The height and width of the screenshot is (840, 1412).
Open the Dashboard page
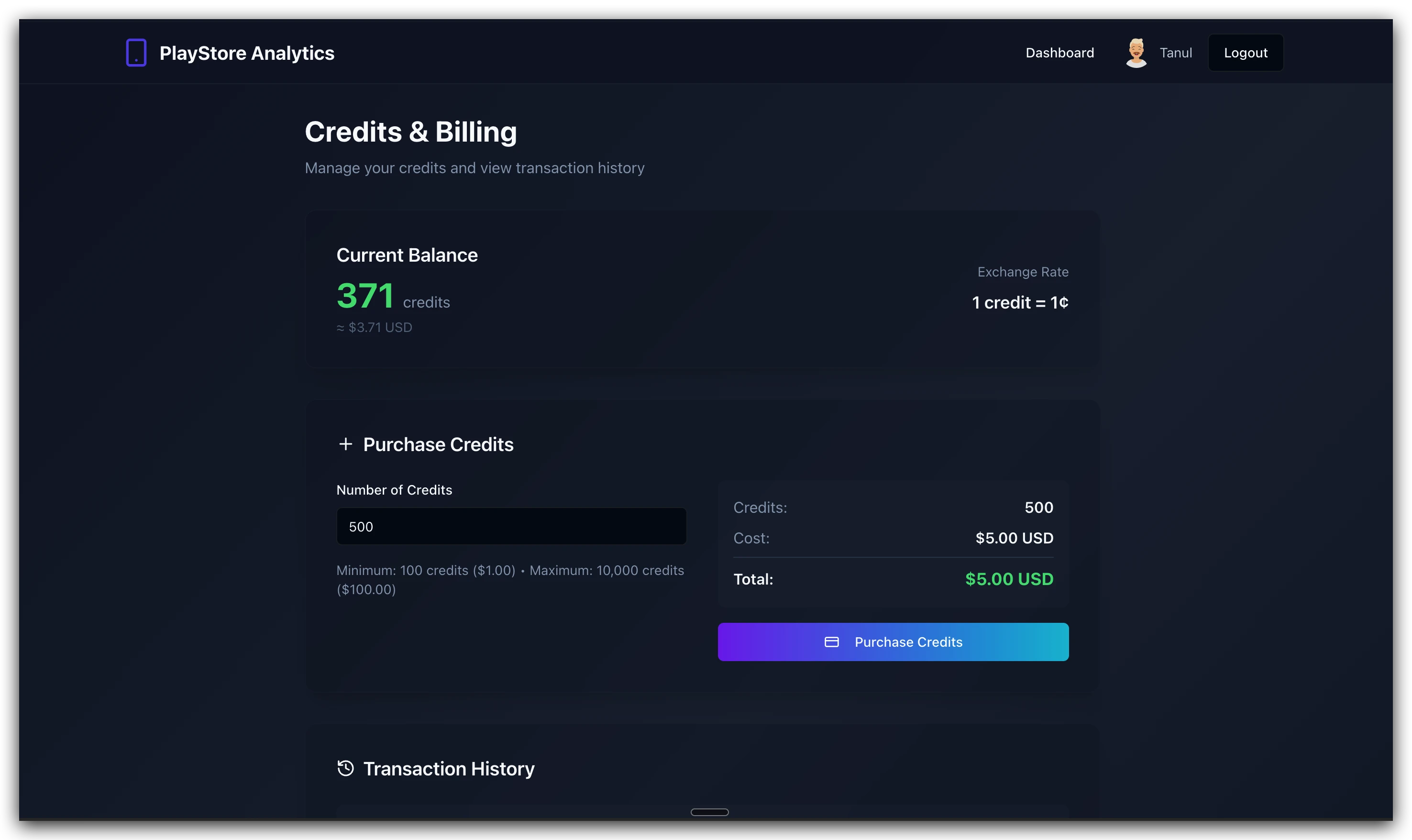pos(1059,53)
